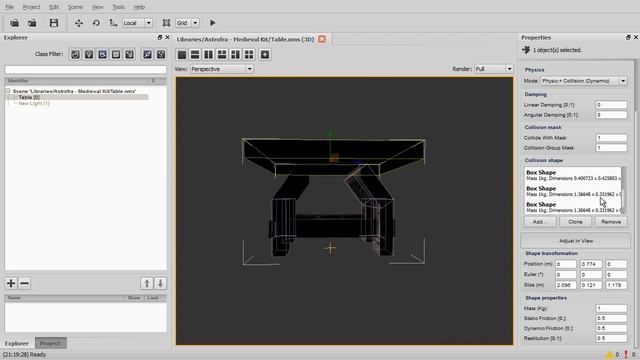
Task: Select three viewports side-split layout
Action: coord(236,54)
